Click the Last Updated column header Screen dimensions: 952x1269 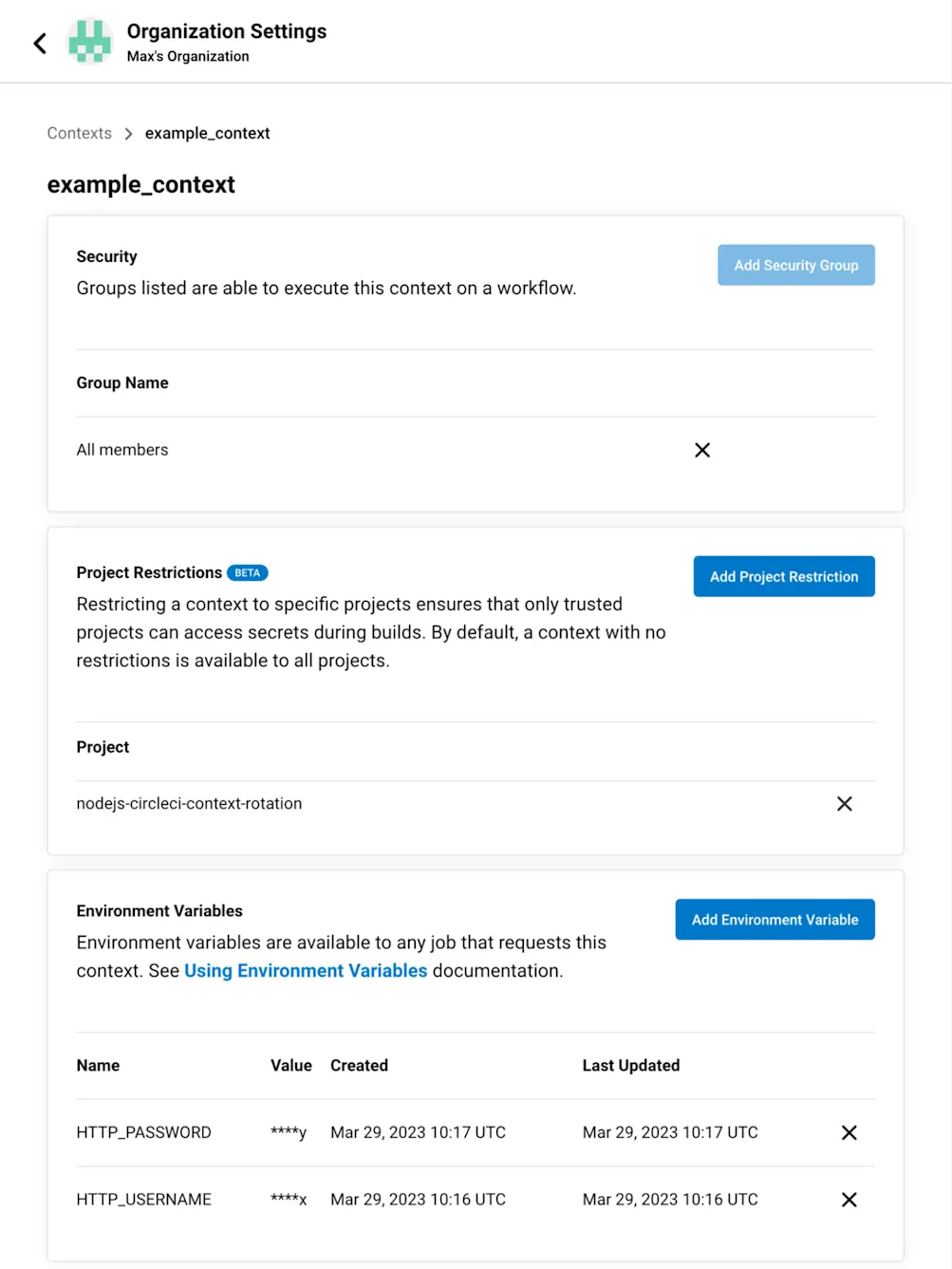(630, 1065)
